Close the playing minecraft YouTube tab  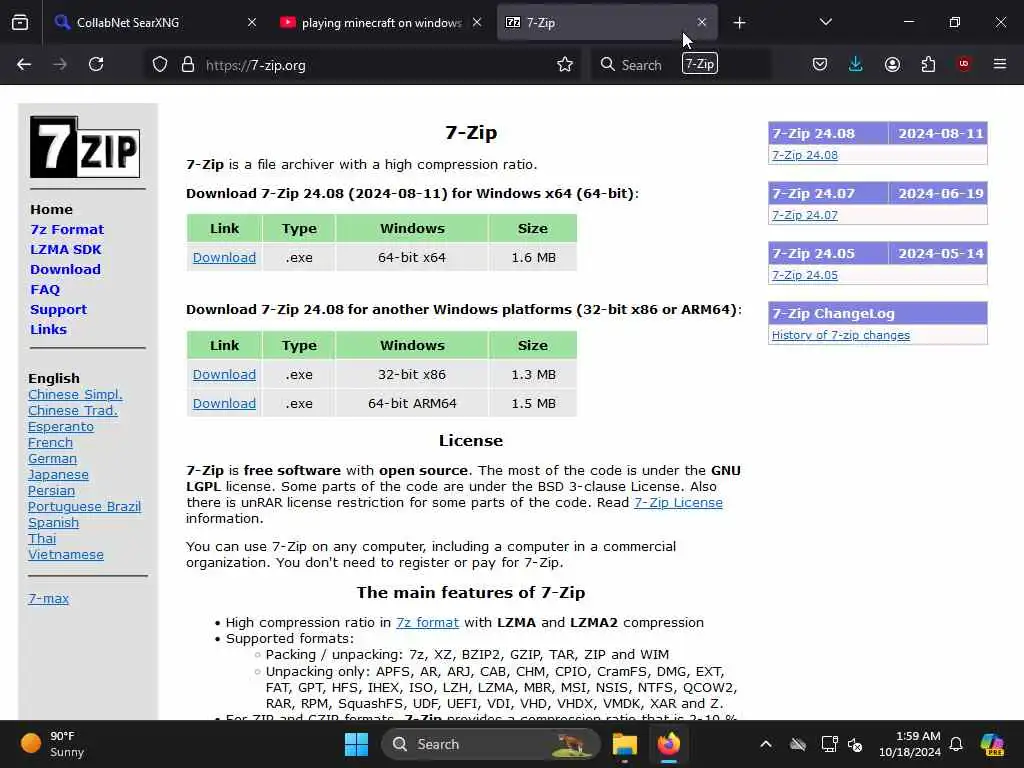(477, 22)
